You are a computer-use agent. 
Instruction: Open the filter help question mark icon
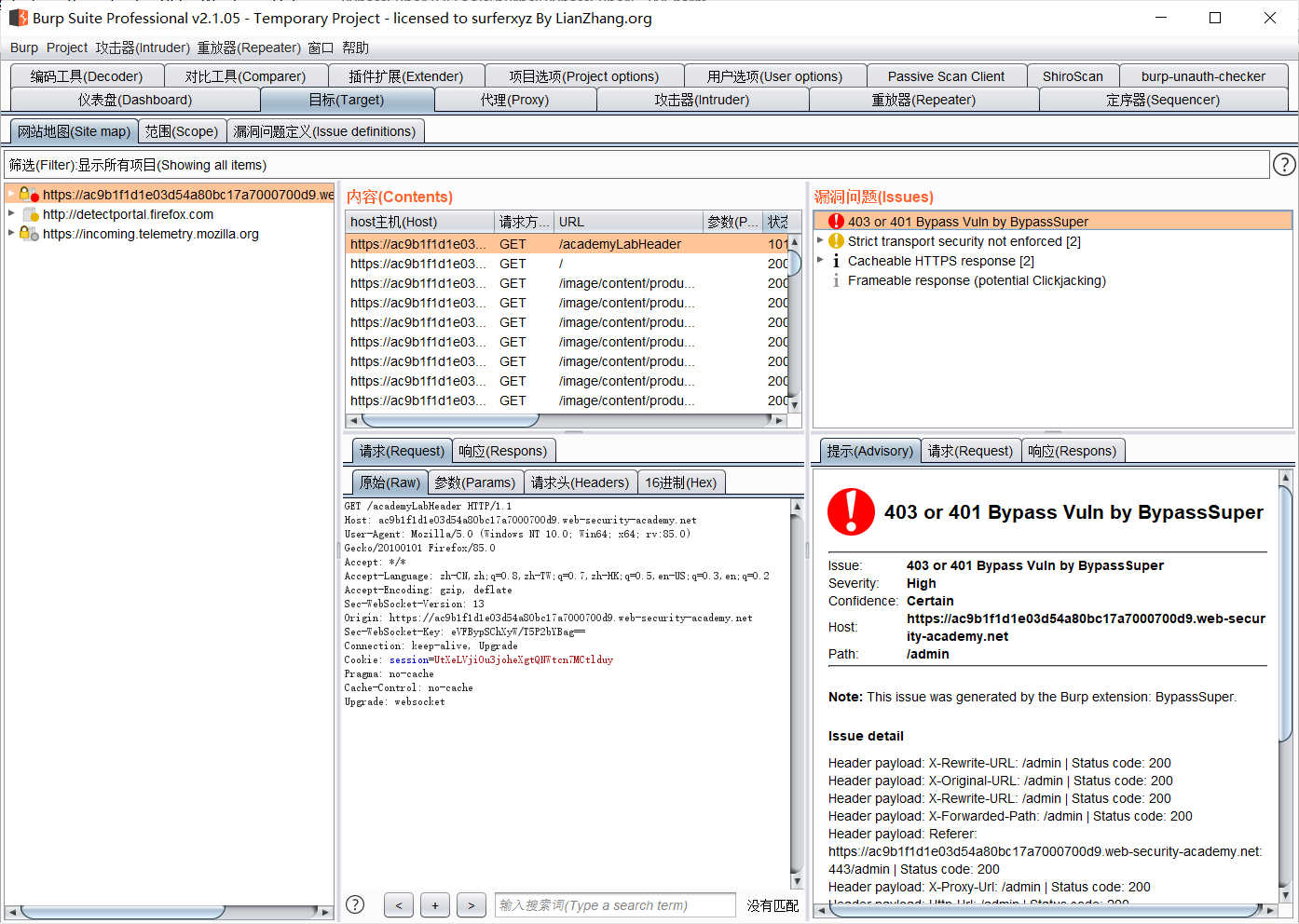tap(1284, 165)
